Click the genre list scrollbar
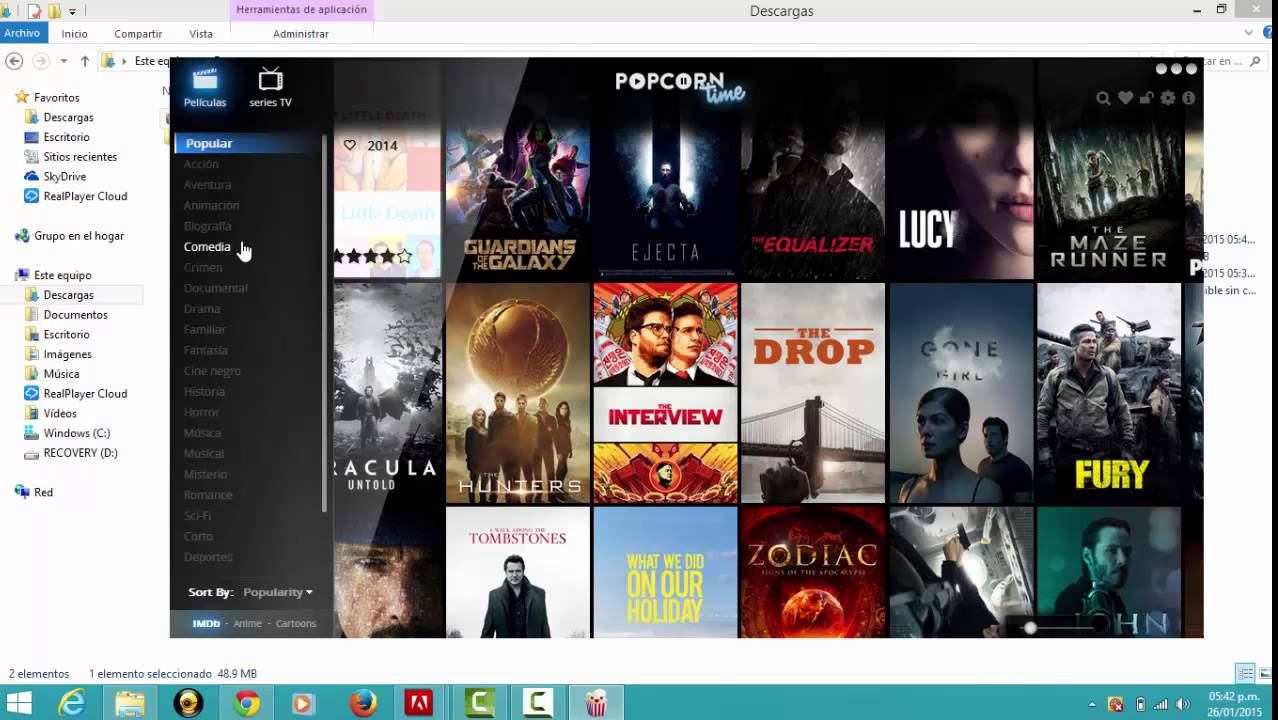This screenshot has height=720, width=1278. [x=324, y=325]
